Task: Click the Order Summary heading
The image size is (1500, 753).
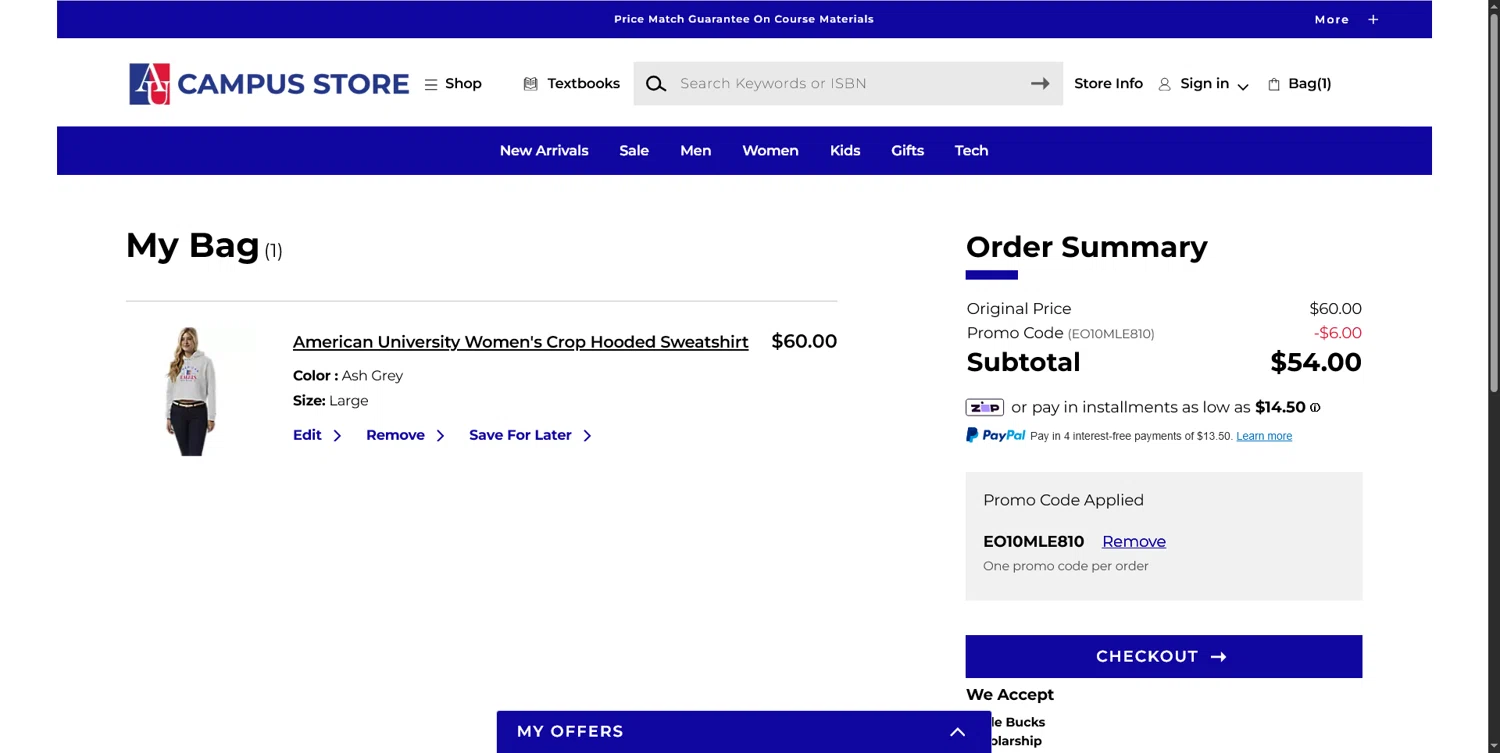Action: pyautogui.click(x=1087, y=247)
